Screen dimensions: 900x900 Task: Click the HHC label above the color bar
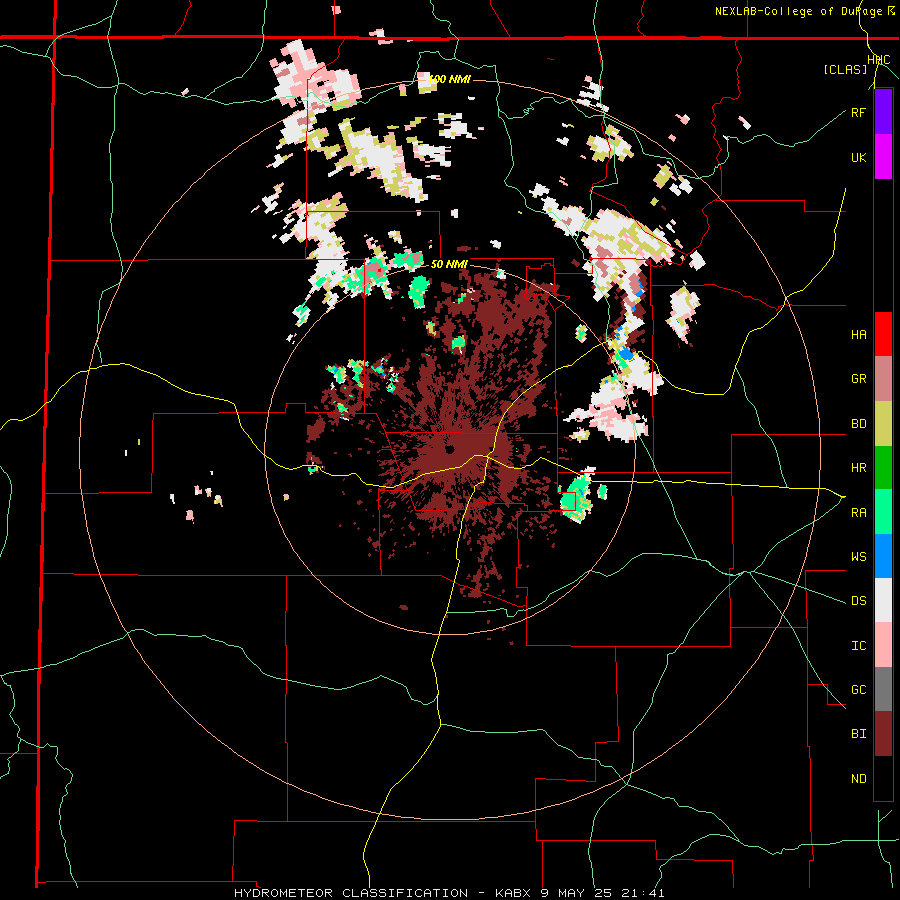[879, 60]
